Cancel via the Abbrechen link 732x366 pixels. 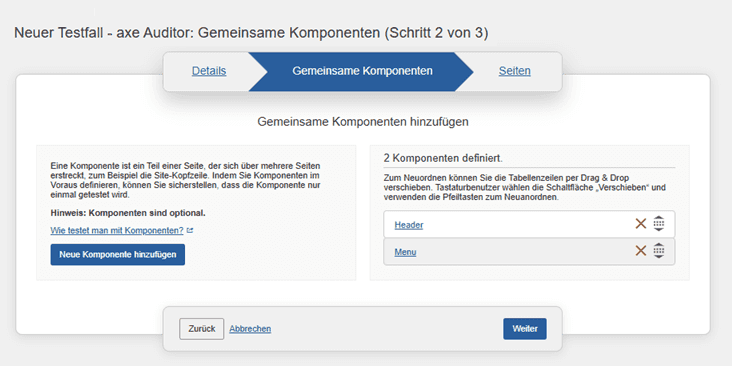(250, 329)
